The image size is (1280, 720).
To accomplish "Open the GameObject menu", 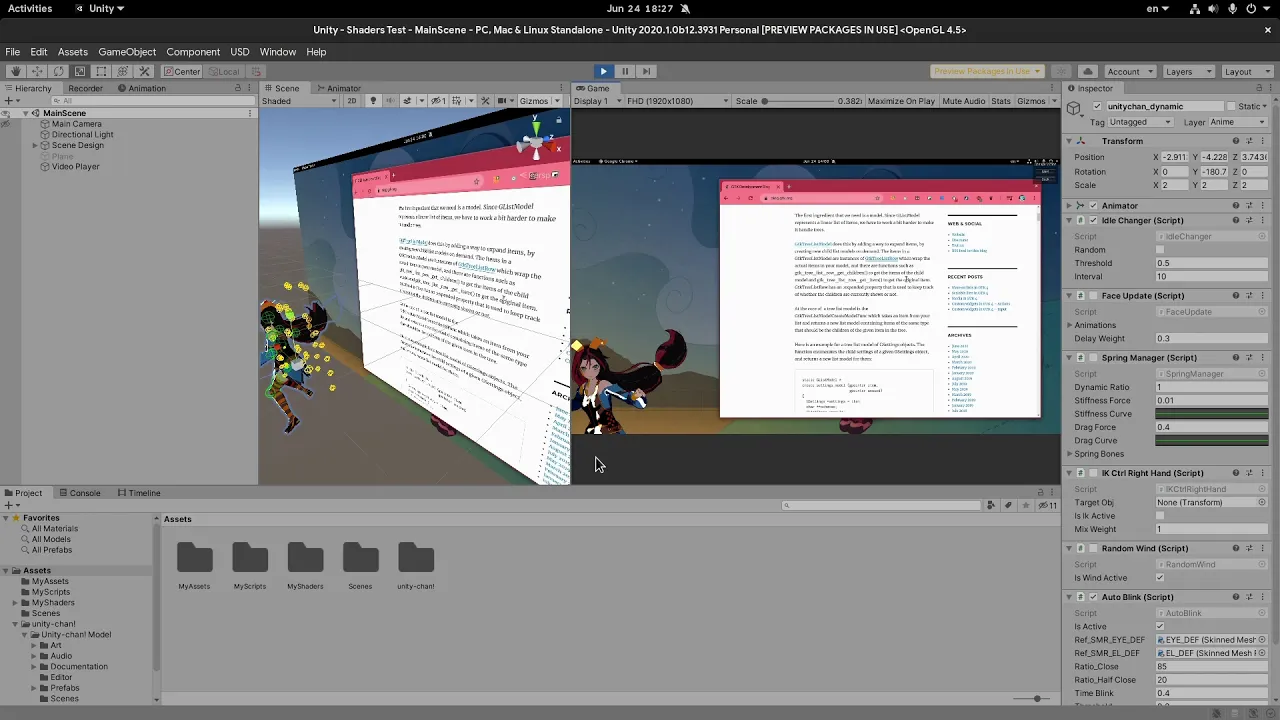I will click(127, 52).
